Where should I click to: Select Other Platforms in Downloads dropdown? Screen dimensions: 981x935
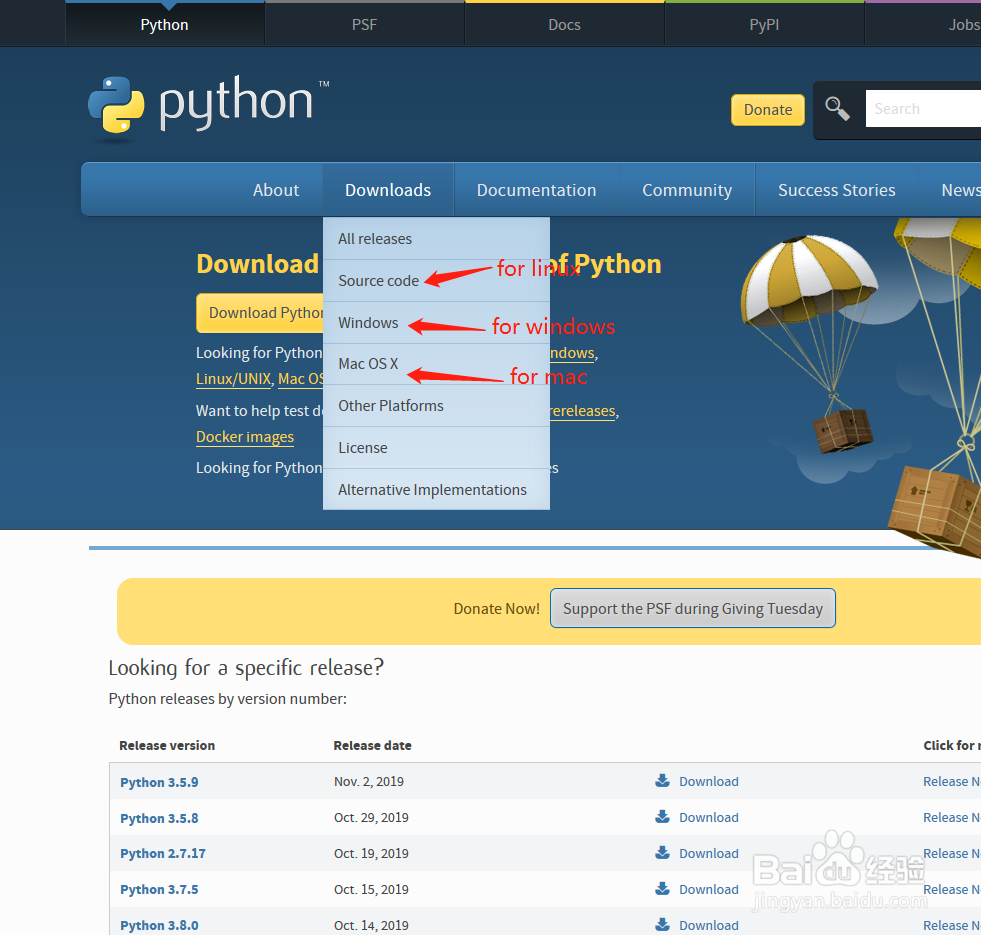click(x=436, y=406)
